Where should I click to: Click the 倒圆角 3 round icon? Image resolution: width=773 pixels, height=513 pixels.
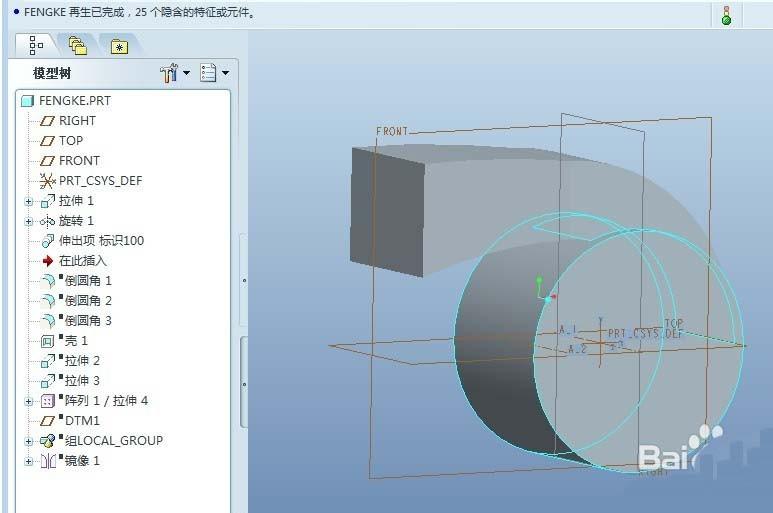48,321
